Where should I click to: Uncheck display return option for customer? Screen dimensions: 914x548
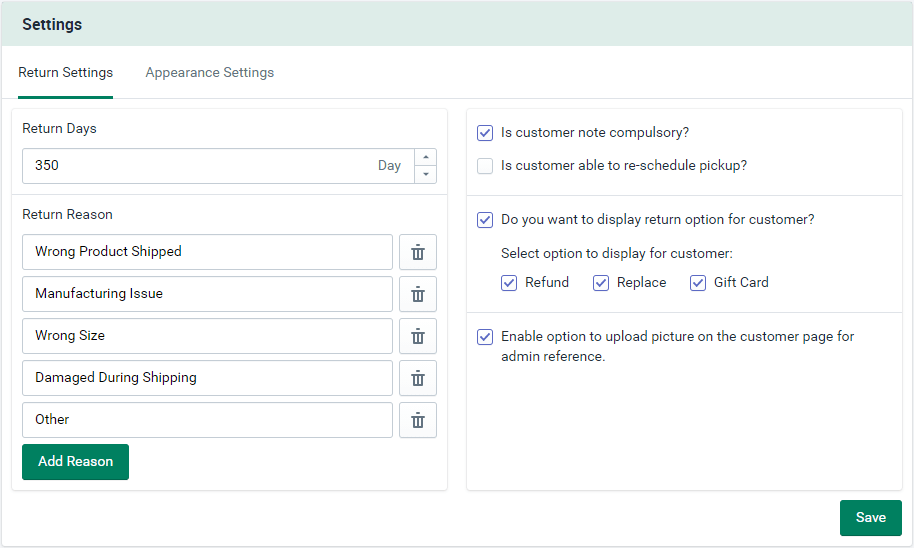point(485,220)
